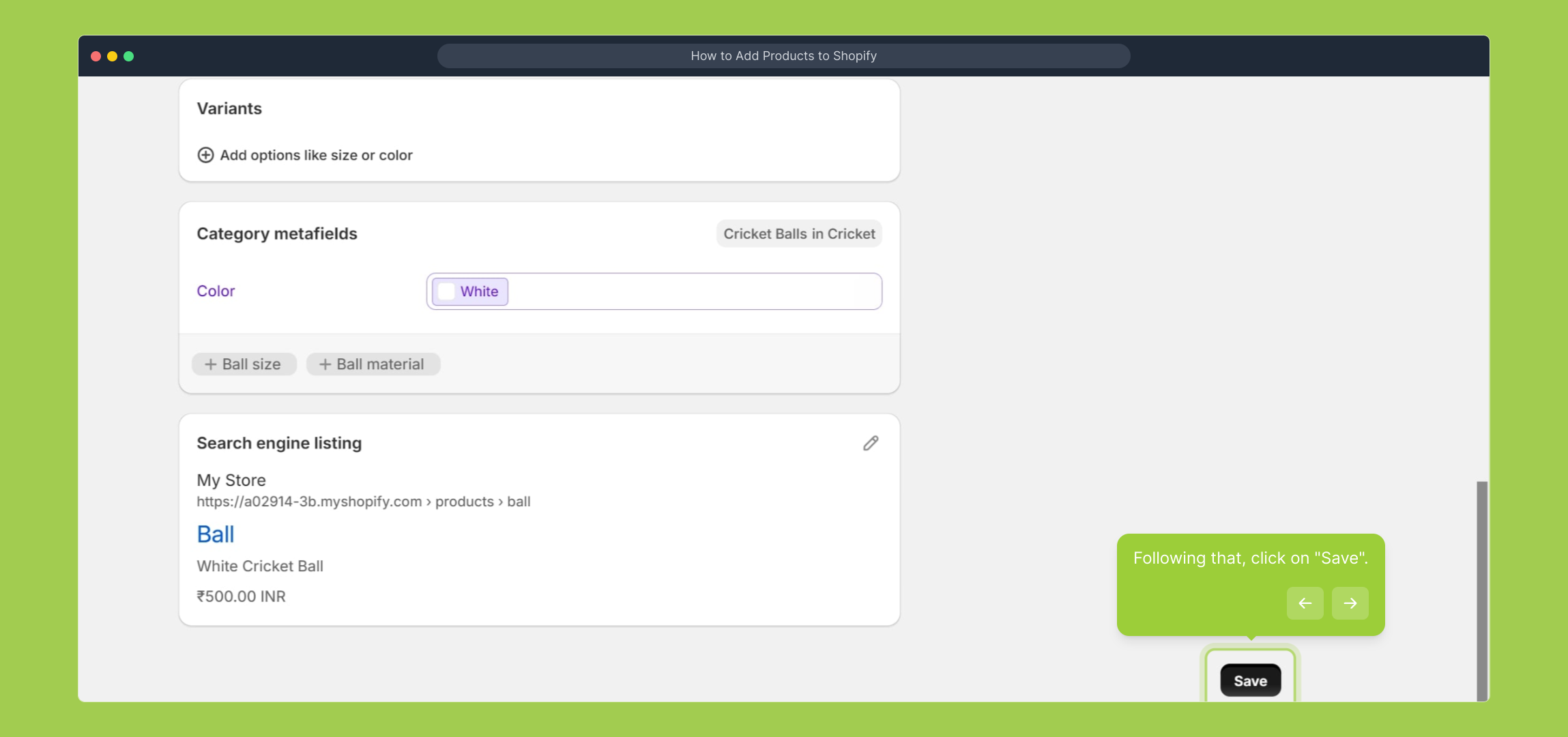Click the plus icon on the Ball material chip
This screenshot has width=1568, height=737.
coord(325,364)
